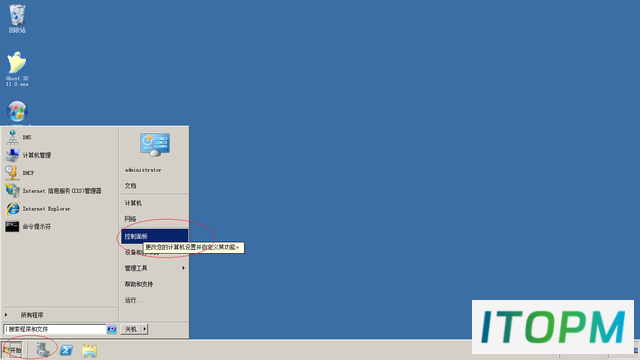Open Windows PowerShell from the taskbar
640x360 pixels.
[x=66, y=350]
